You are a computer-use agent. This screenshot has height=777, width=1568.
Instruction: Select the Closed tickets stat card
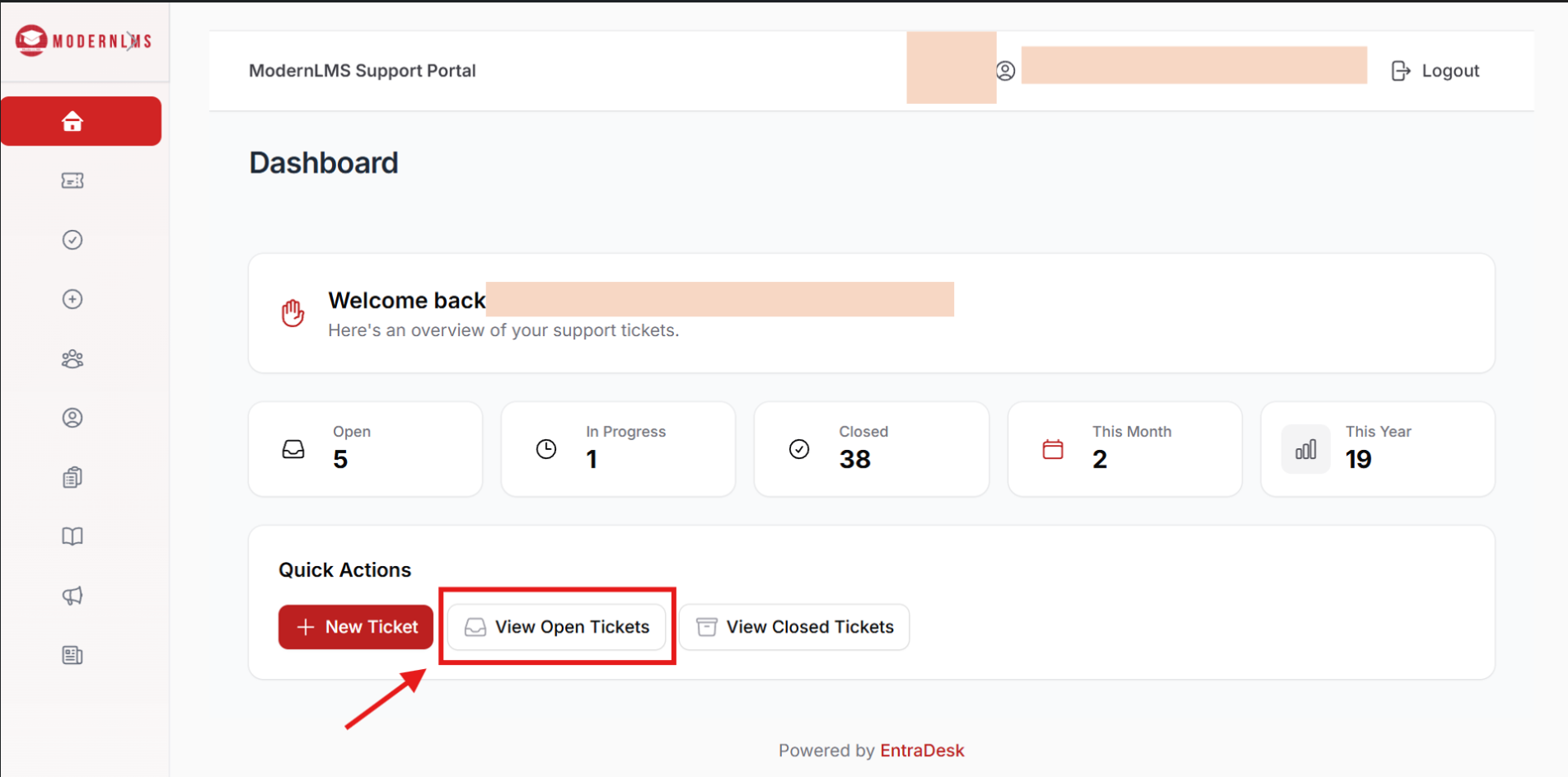coord(871,449)
